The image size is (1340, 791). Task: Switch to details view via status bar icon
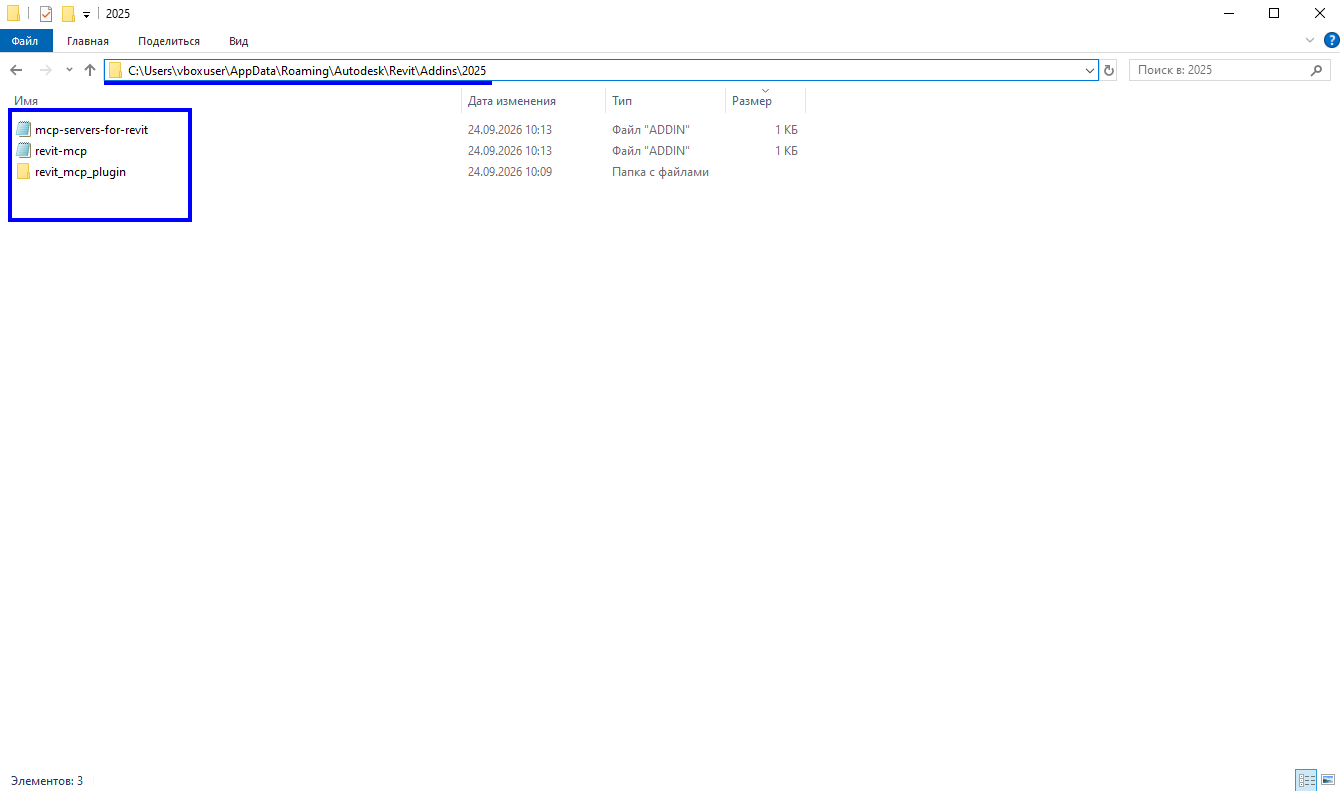coord(1306,780)
